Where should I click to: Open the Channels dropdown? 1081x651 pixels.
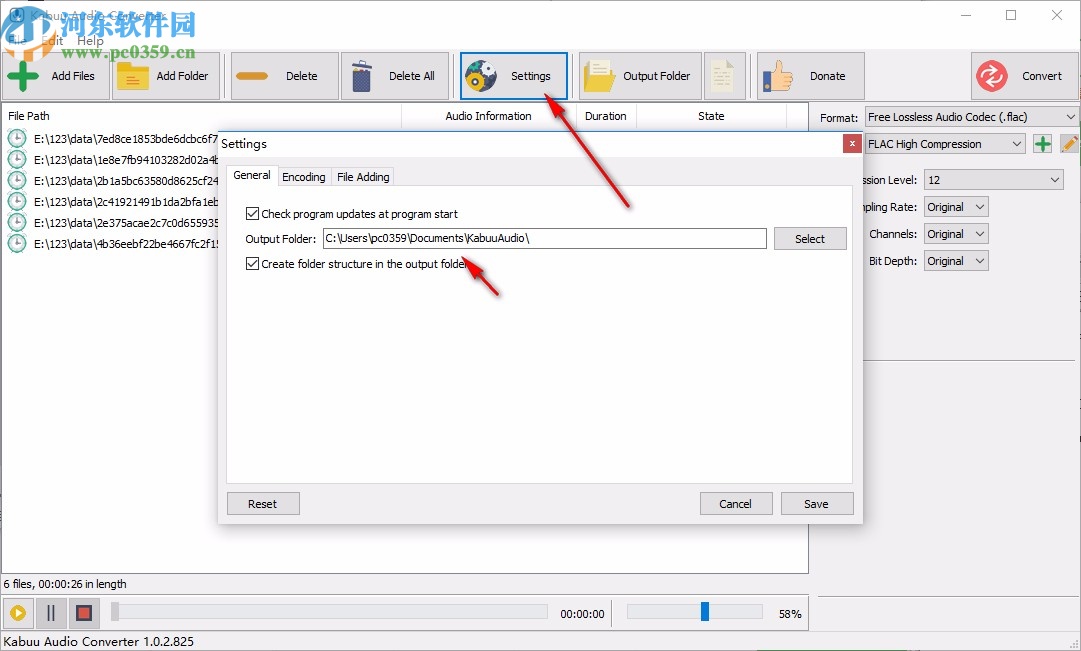pyautogui.click(x=956, y=234)
